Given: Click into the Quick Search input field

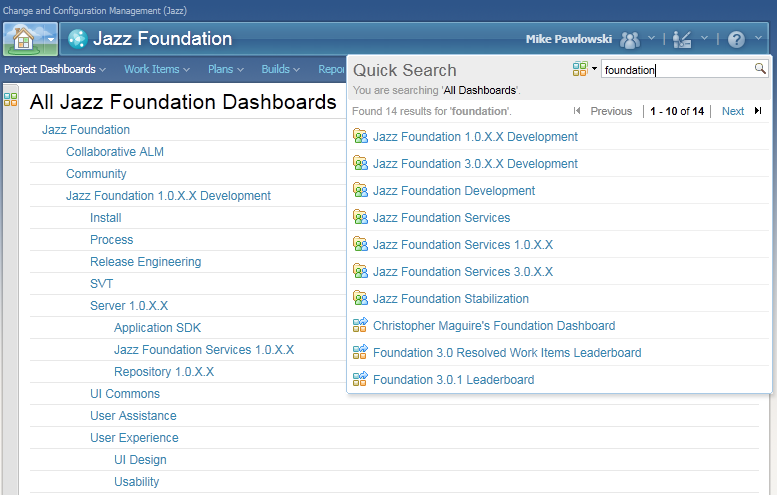Looking at the screenshot, I should 678,69.
